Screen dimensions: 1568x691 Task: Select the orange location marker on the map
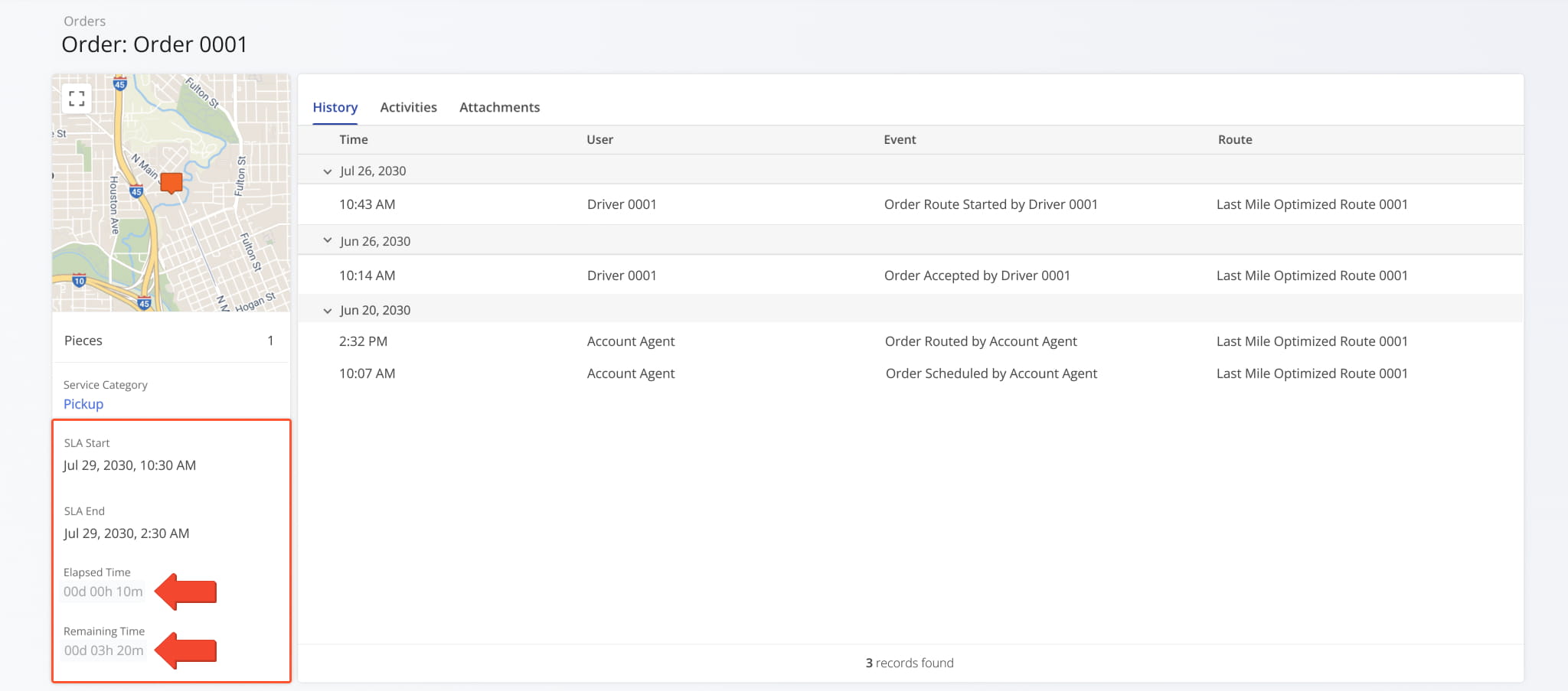[170, 182]
